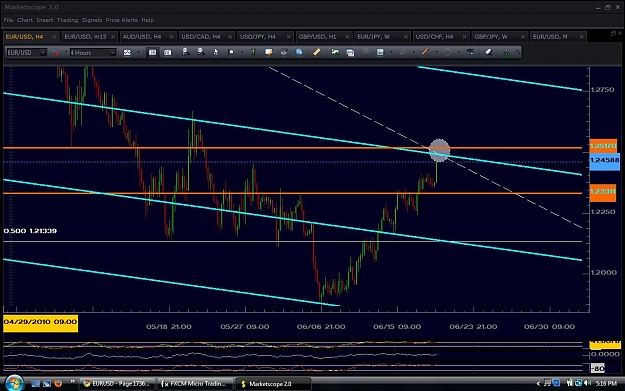625x391 pixels.
Task: Click the gray crossed-lines tool icon
Action: (x=365, y=52)
